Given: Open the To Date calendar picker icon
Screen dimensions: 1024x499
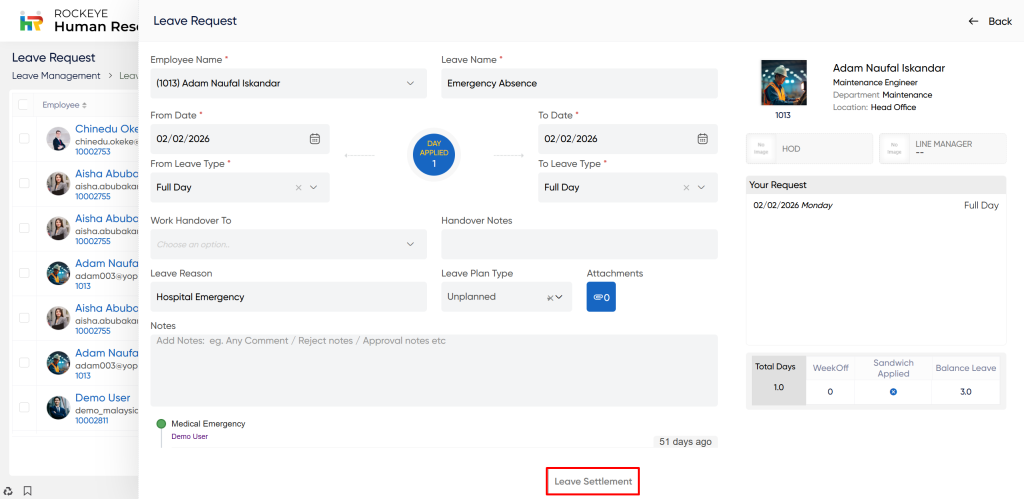Looking at the screenshot, I should point(702,139).
